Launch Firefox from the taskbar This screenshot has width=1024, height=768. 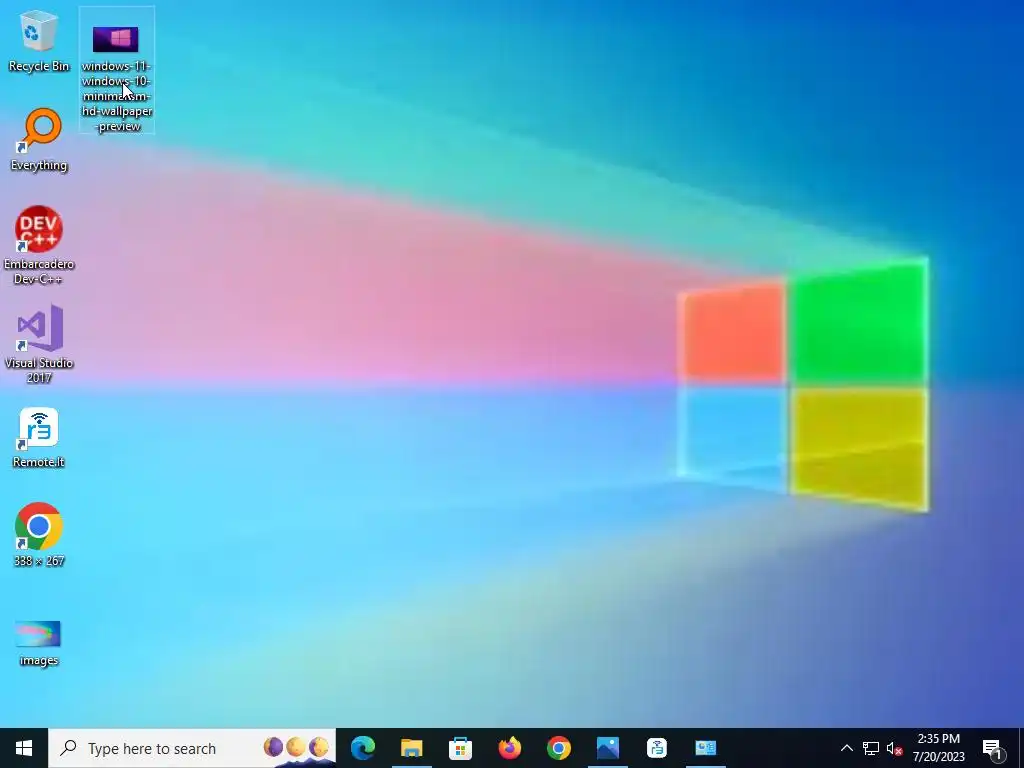click(509, 748)
